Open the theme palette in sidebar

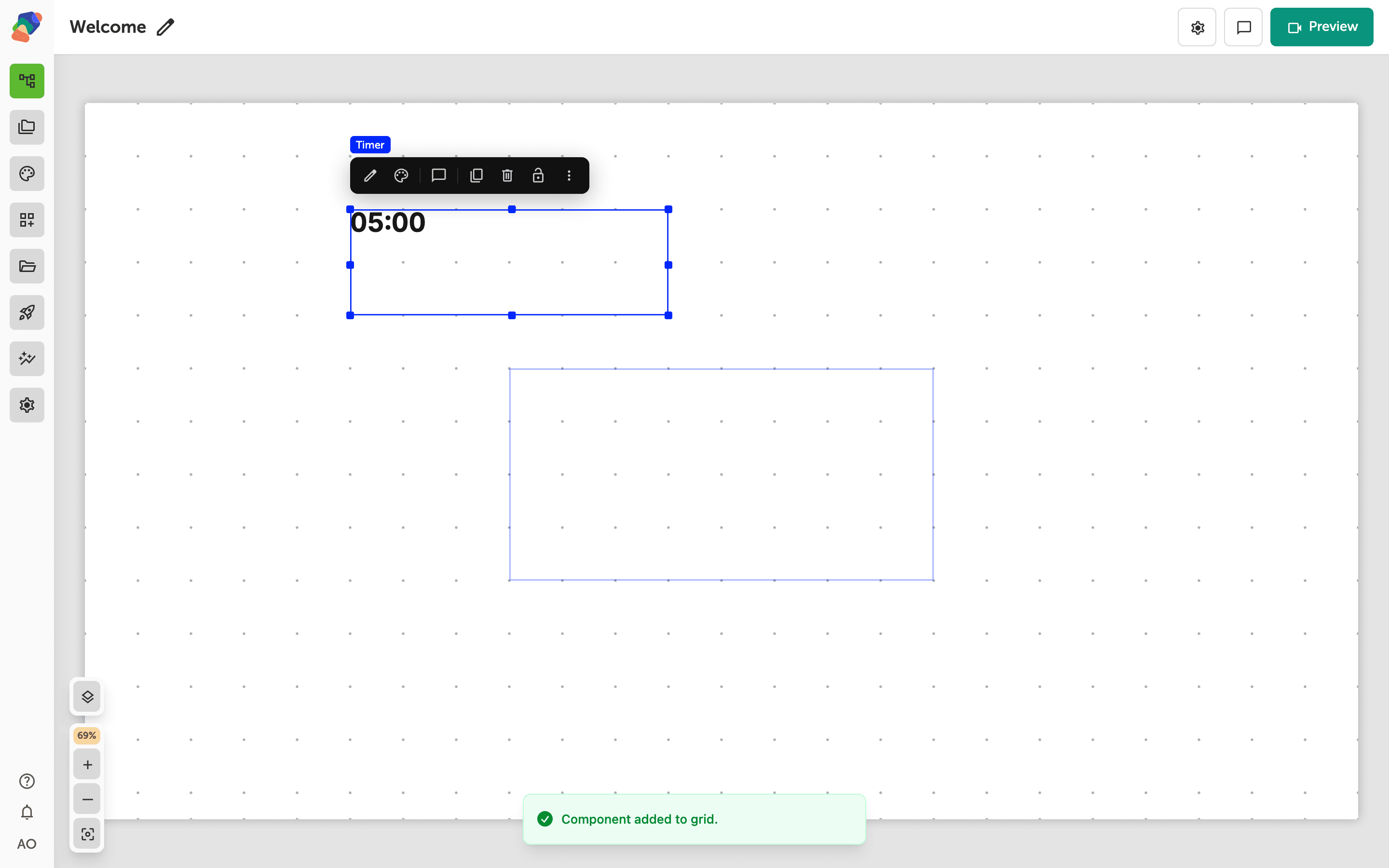pos(27,174)
